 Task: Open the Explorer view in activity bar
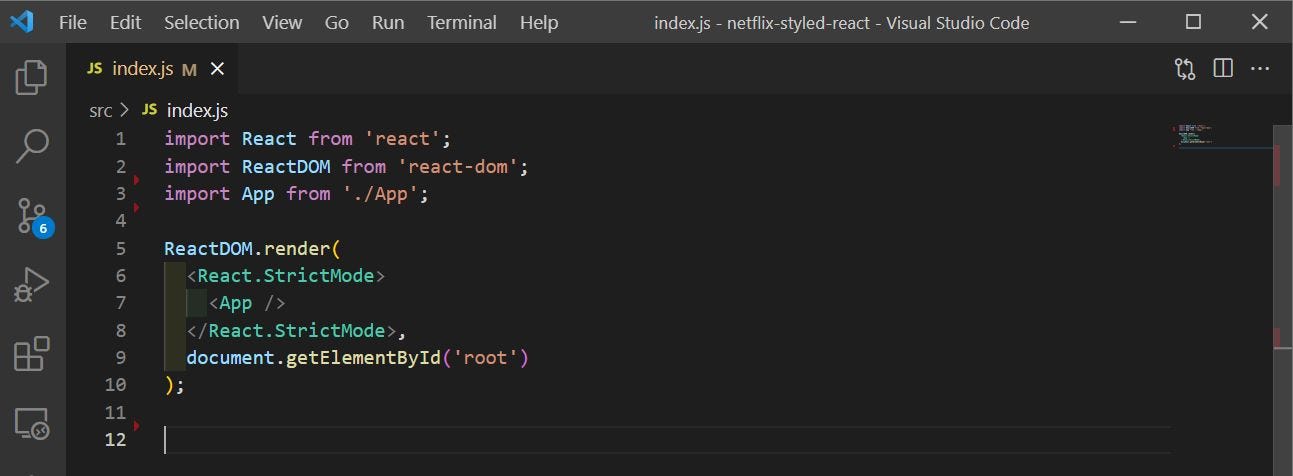[32, 77]
